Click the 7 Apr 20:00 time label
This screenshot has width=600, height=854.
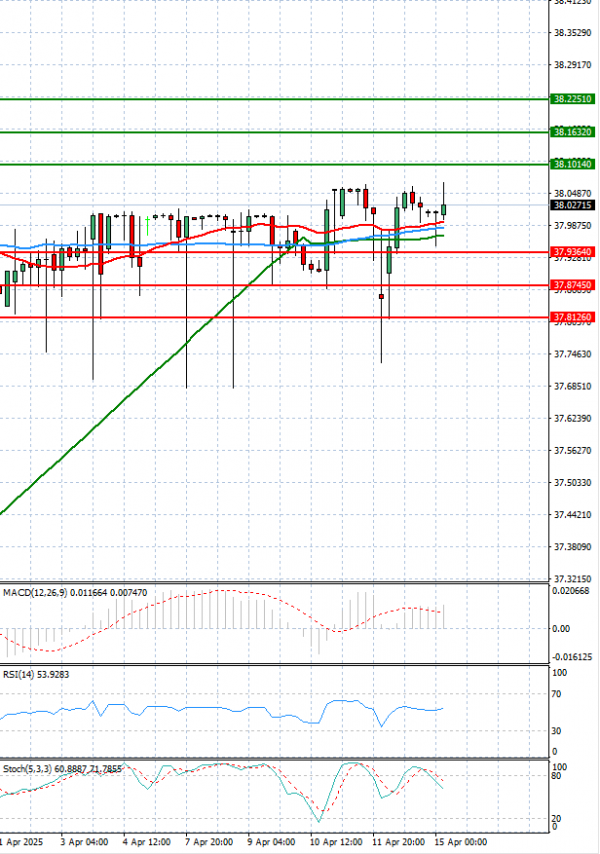209,842
